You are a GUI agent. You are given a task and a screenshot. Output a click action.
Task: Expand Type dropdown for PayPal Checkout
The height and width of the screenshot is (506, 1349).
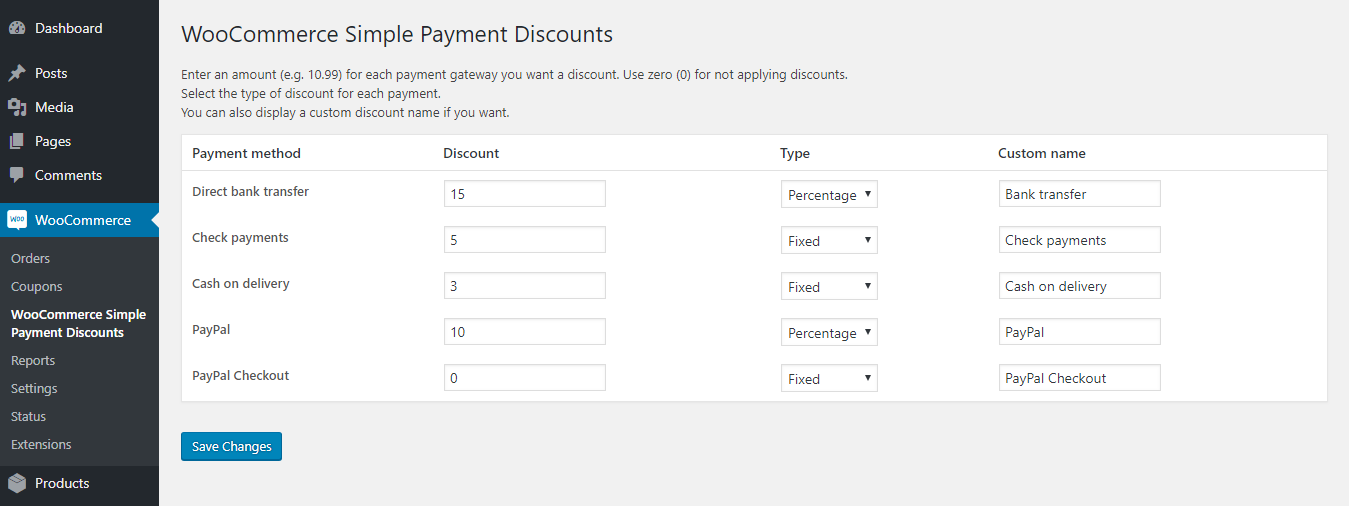coord(829,379)
